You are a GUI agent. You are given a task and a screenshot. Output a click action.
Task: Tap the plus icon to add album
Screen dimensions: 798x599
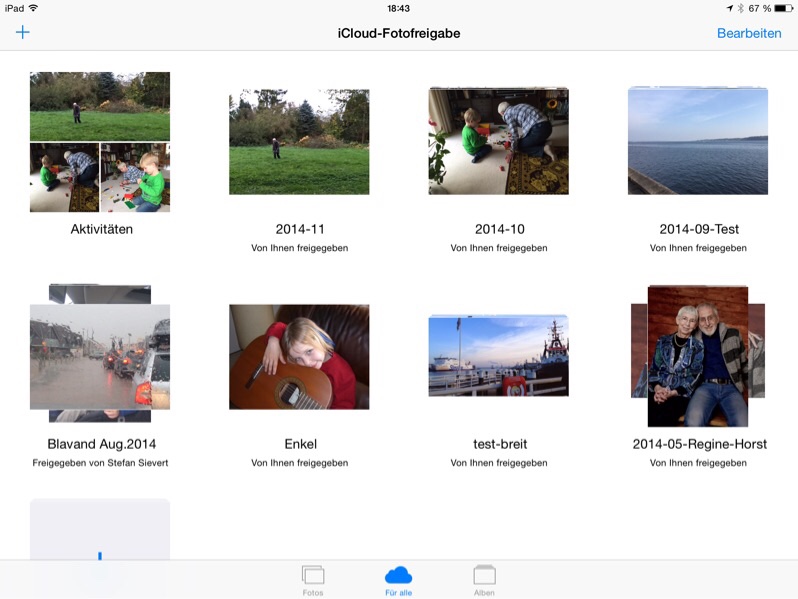click(x=22, y=32)
